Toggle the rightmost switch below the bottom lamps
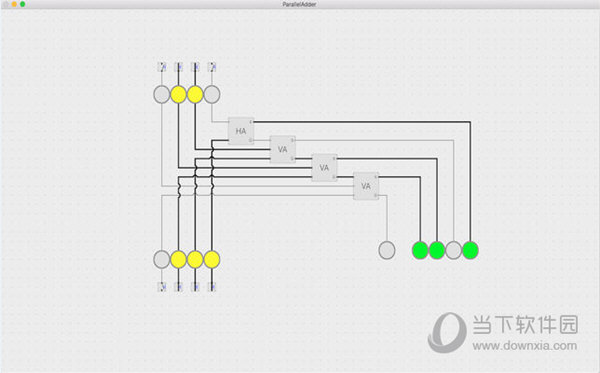Image resolution: width=600 pixels, height=373 pixels. pos(212,287)
